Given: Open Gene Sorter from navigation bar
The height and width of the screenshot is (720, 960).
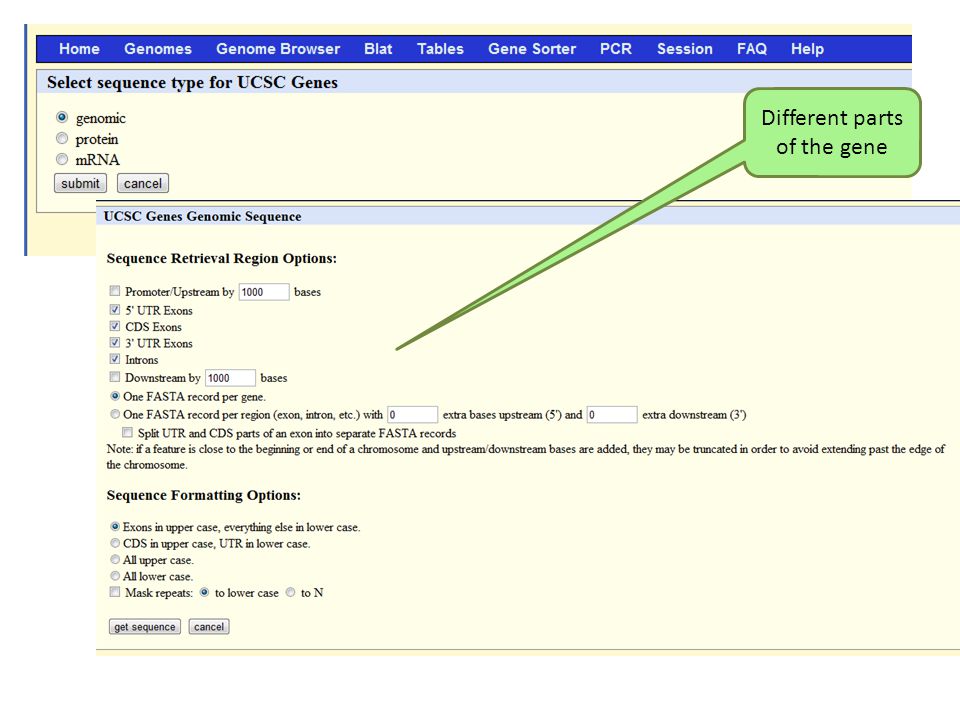Looking at the screenshot, I should [532, 49].
